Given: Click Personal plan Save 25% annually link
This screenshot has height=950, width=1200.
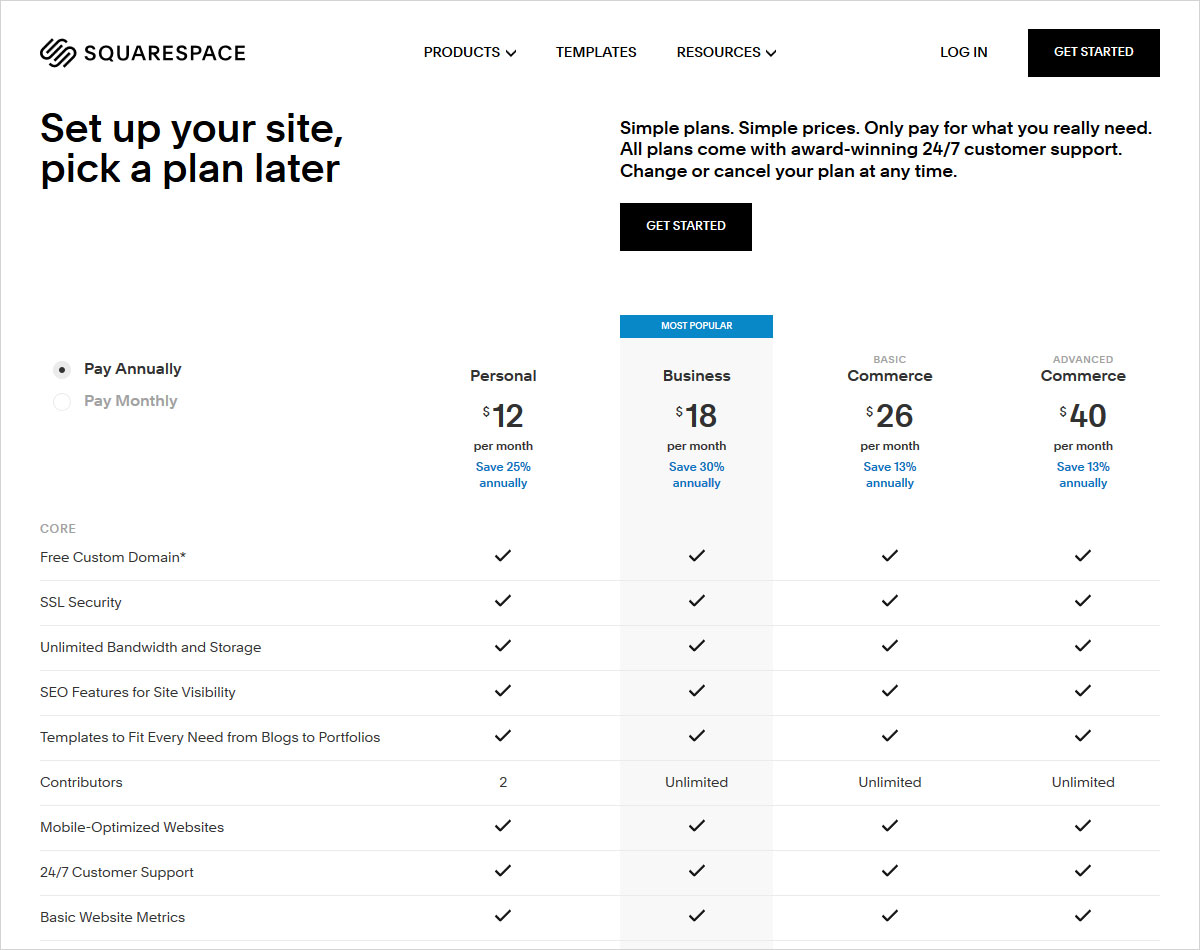Looking at the screenshot, I should pos(503,475).
